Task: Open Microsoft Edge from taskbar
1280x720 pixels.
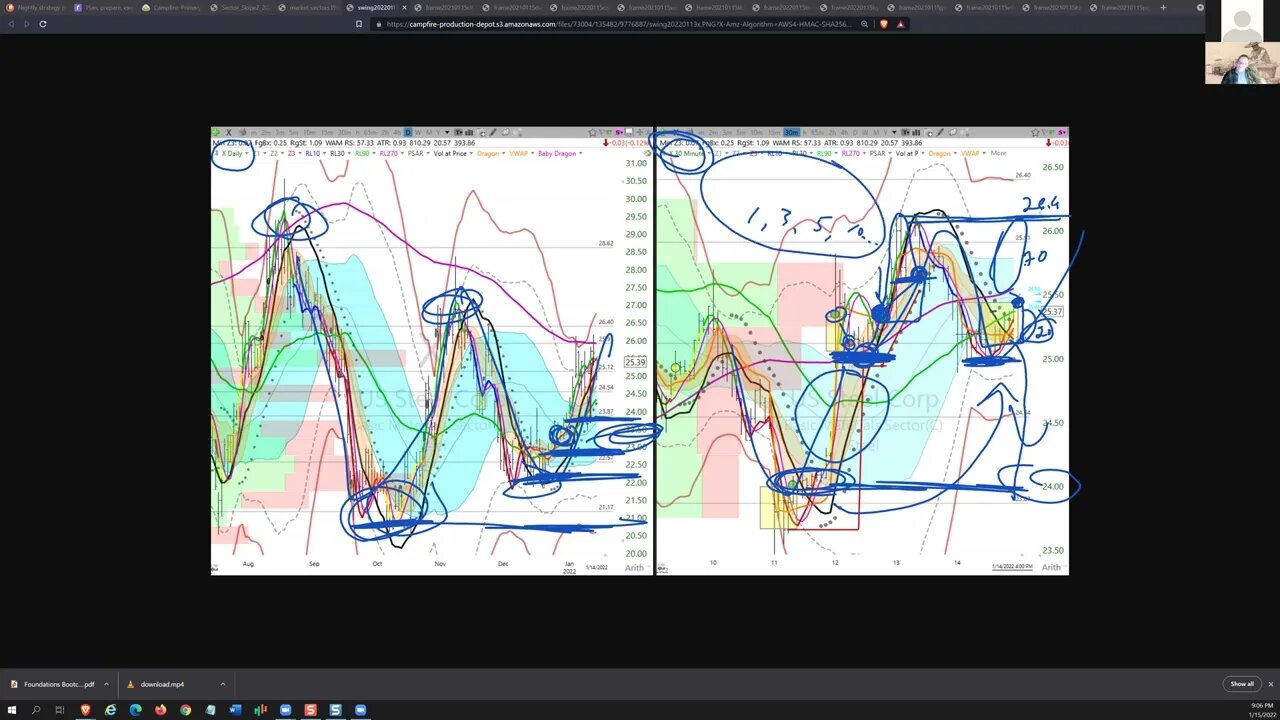Action: [135, 710]
